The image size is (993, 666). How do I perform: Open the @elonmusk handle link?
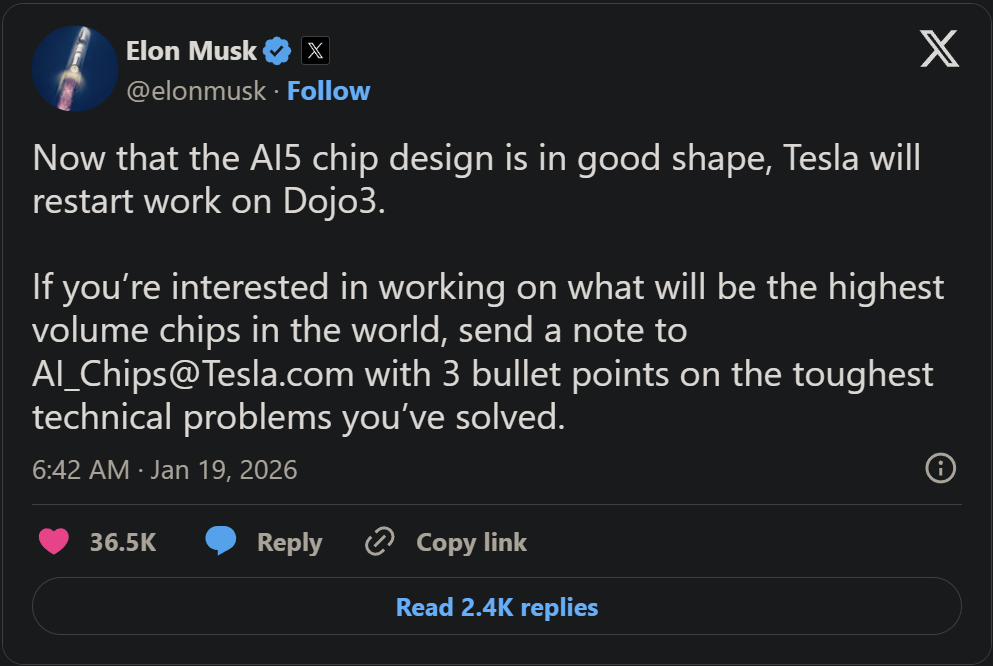click(x=196, y=91)
